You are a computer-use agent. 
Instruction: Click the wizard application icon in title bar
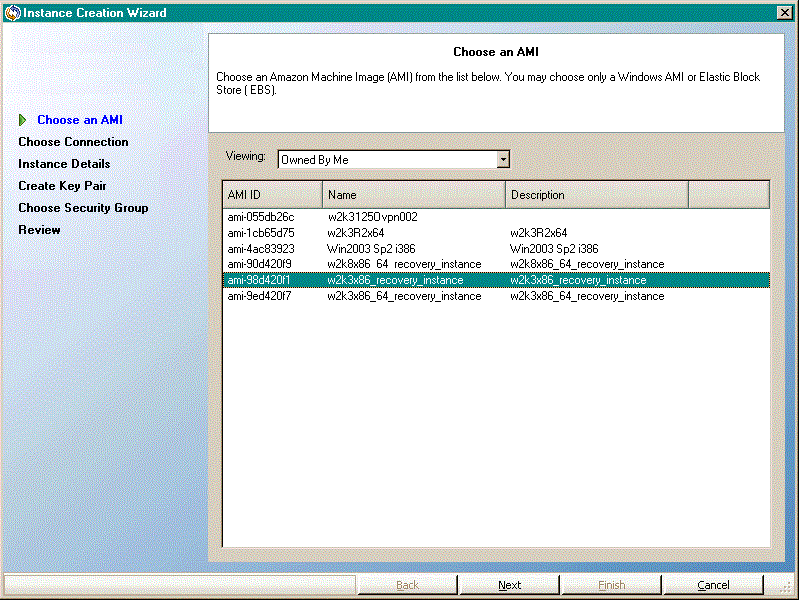12,13
